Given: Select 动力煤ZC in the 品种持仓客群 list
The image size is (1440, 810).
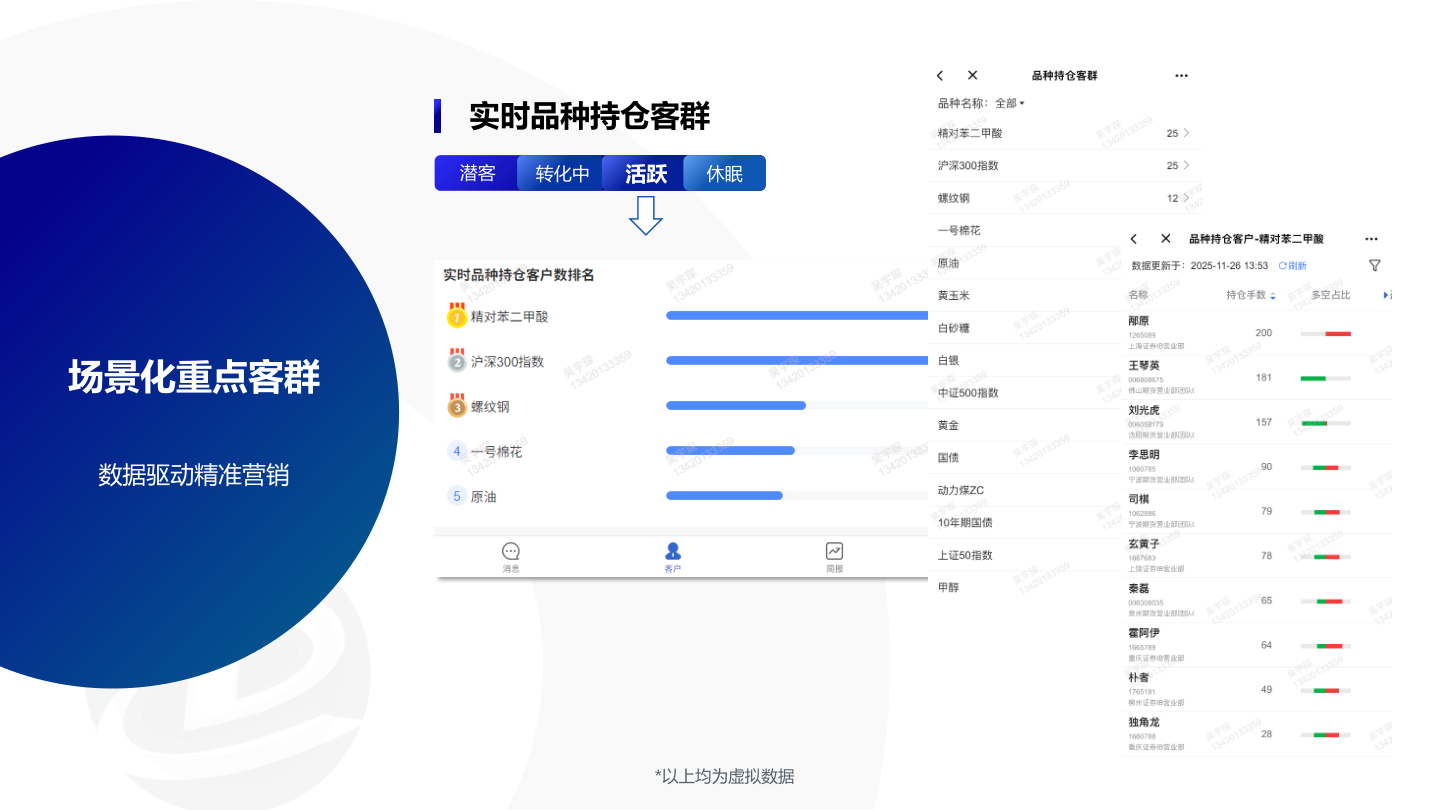Looking at the screenshot, I should pos(961,490).
